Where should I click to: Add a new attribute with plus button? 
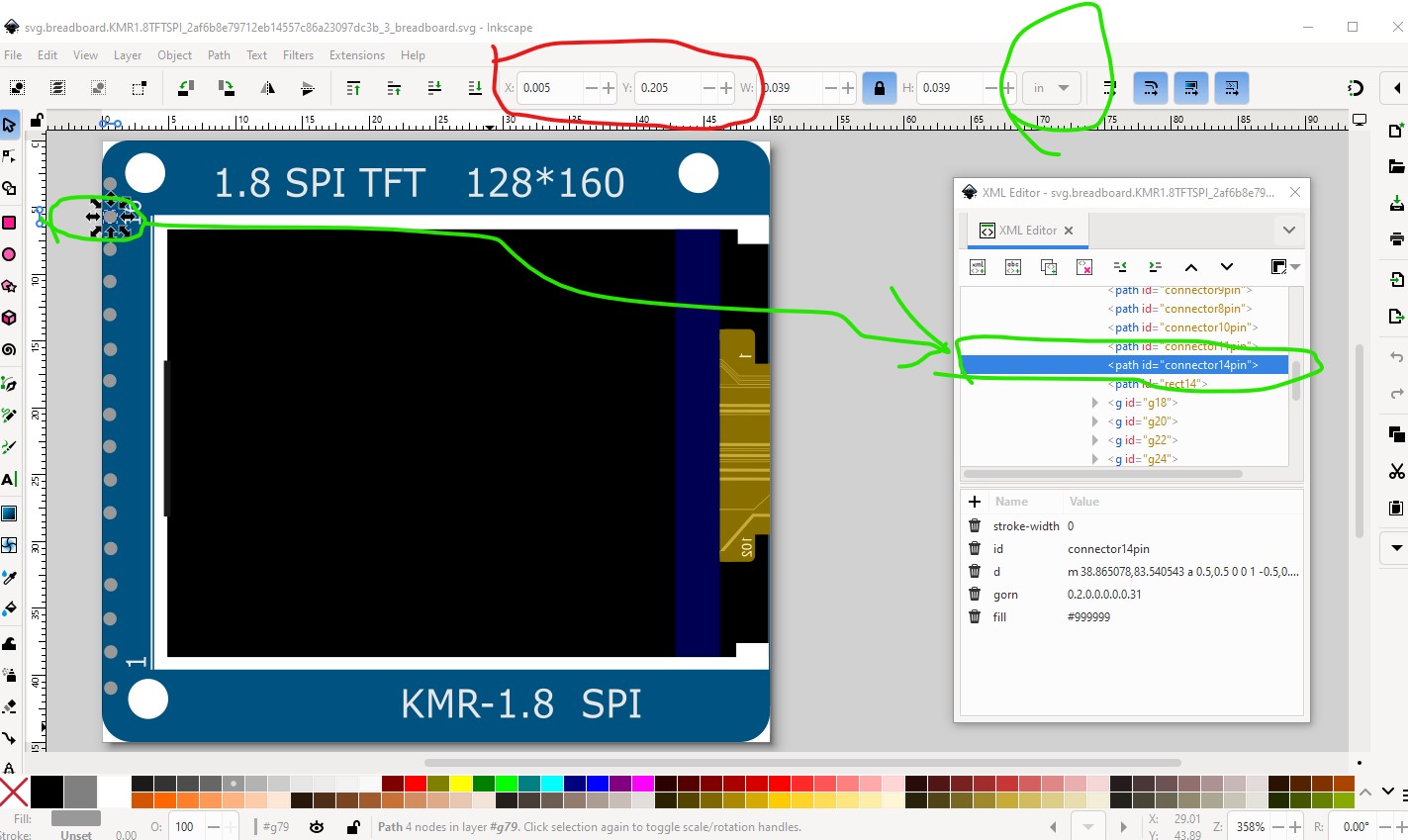(975, 502)
